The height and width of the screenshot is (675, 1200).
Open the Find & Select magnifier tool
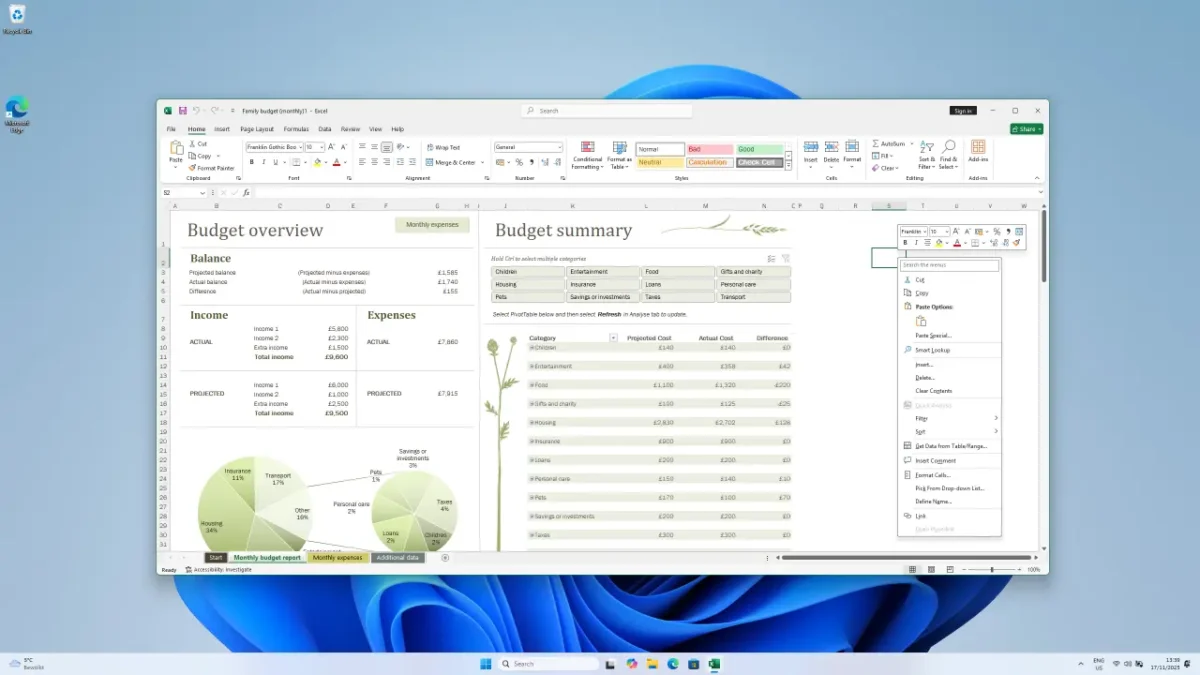pyautogui.click(x=948, y=148)
